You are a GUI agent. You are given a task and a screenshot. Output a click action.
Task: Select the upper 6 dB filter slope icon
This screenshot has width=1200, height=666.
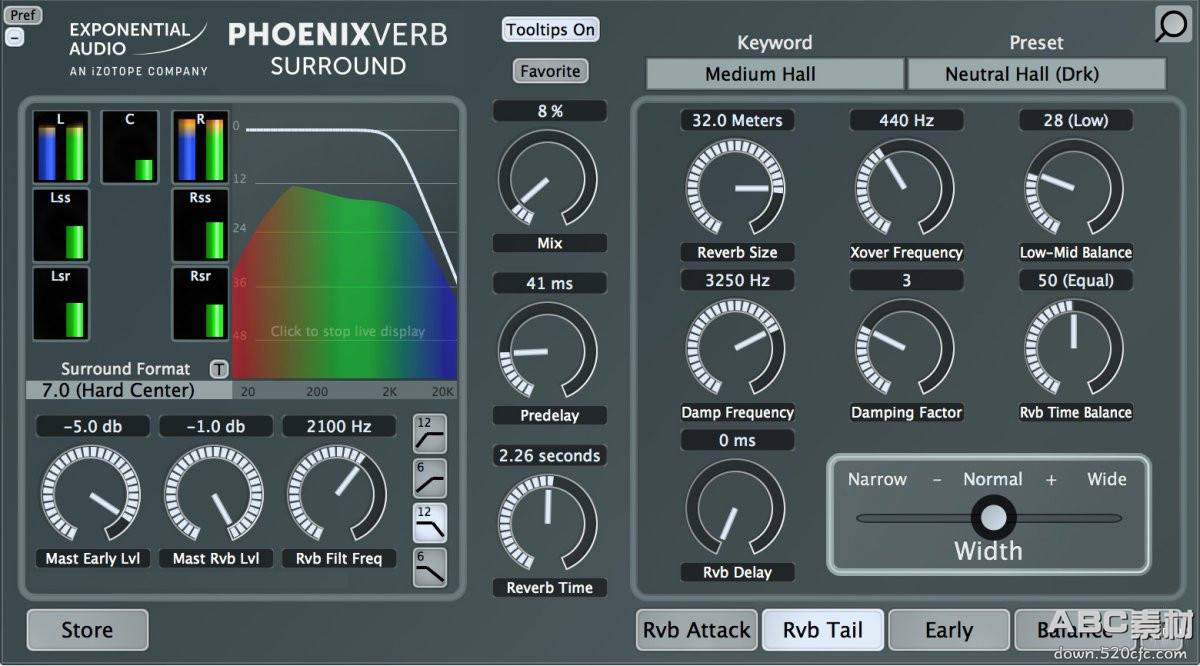click(x=430, y=479)
